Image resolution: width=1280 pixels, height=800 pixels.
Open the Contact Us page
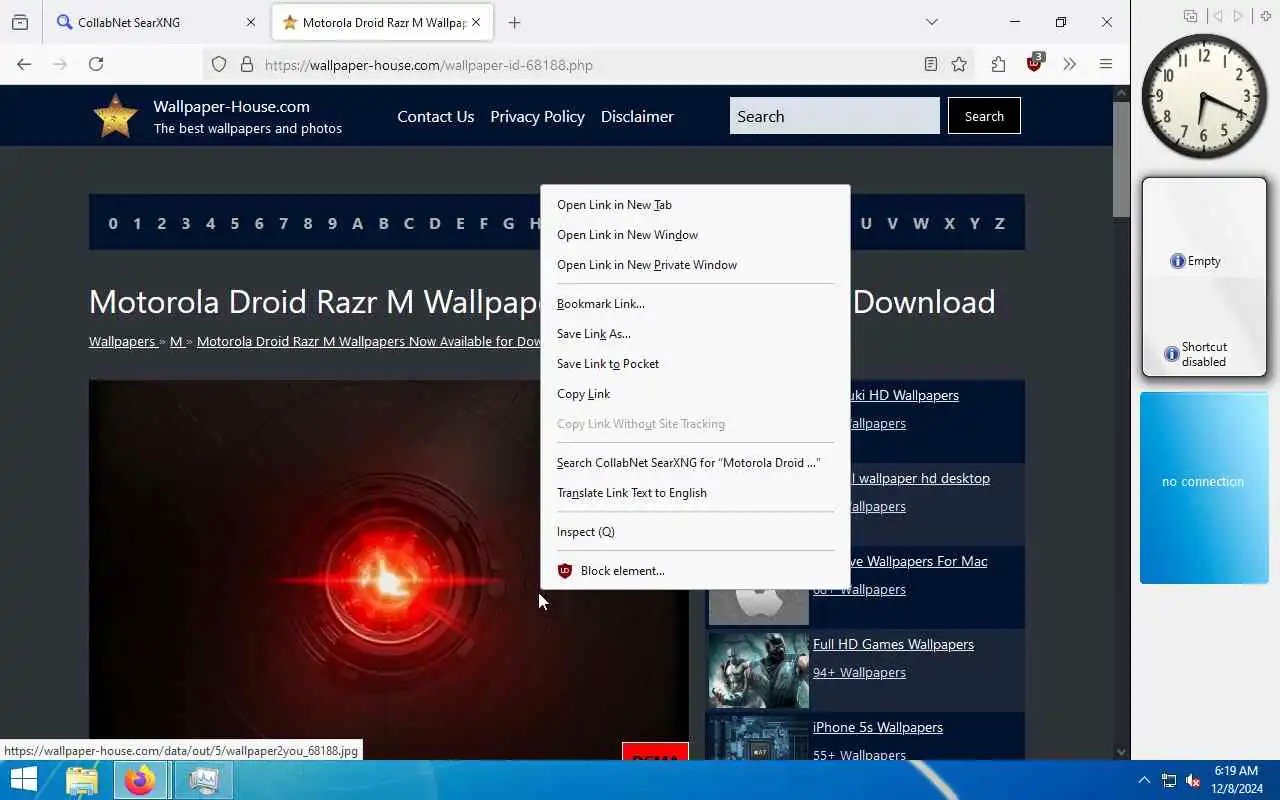435,116
